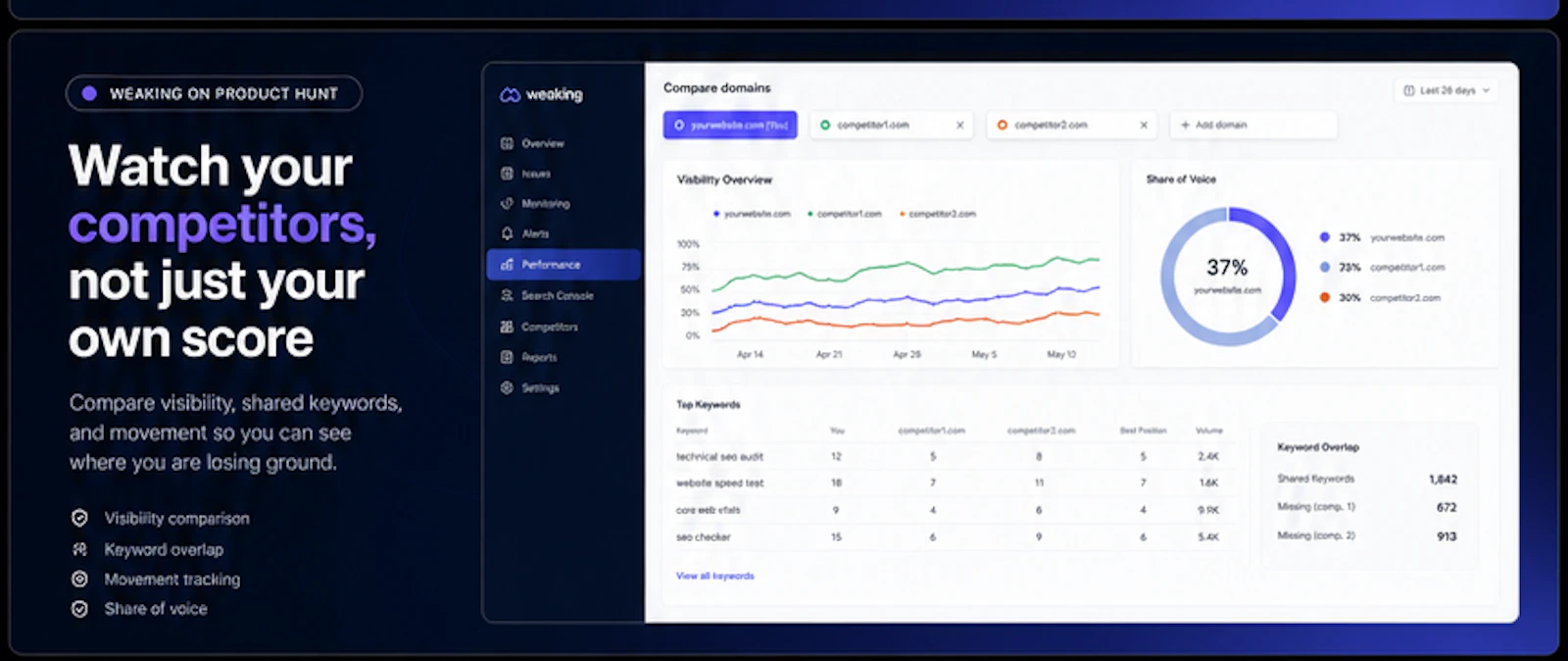Click the Share of Voice donut chart
Viewport: 1568px width, 661px height.
click(1228, 277)
